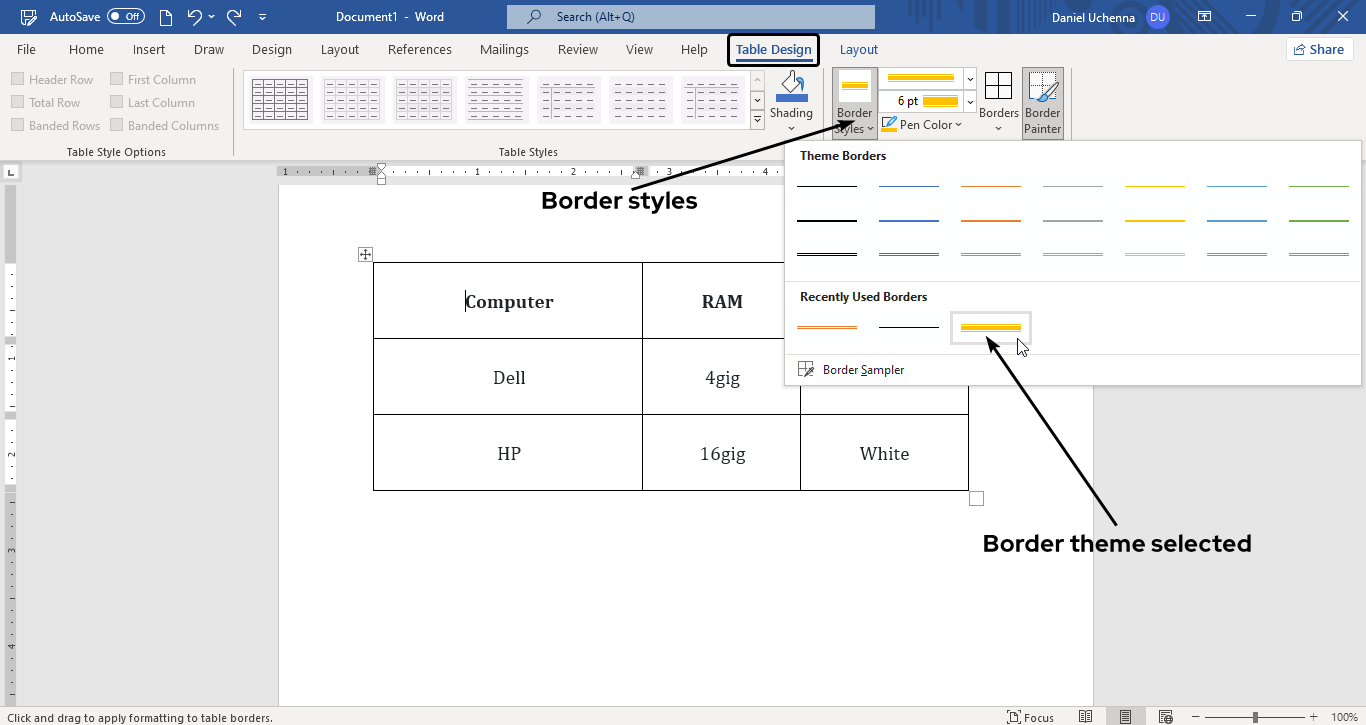Screen dimensions: 1366x725
Task: Click the Share button
Action: (x=1319, y=48)
